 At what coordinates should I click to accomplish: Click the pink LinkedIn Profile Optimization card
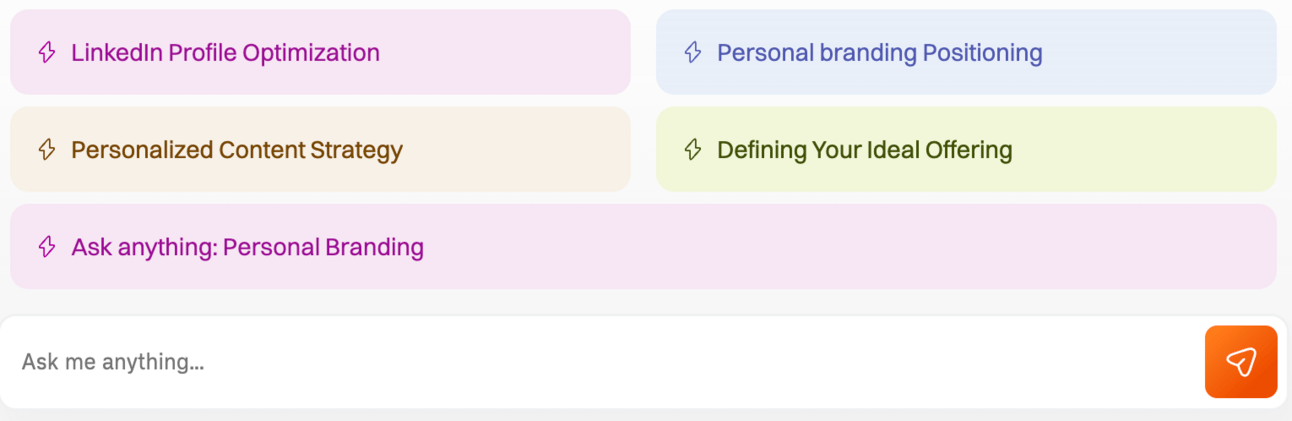[320, 52]
